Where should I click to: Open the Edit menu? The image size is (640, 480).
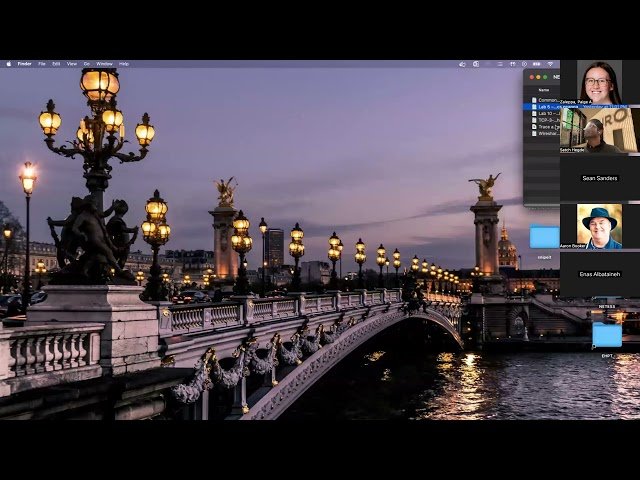(x=56, y=63)
